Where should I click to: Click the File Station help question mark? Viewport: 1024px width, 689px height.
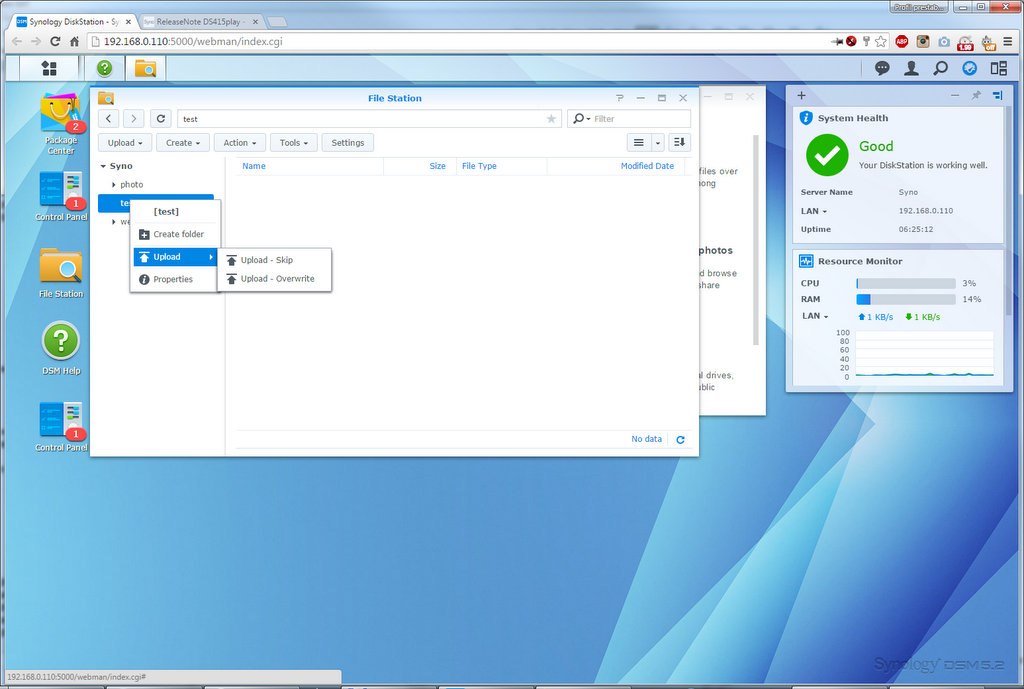tap(620, 98)
